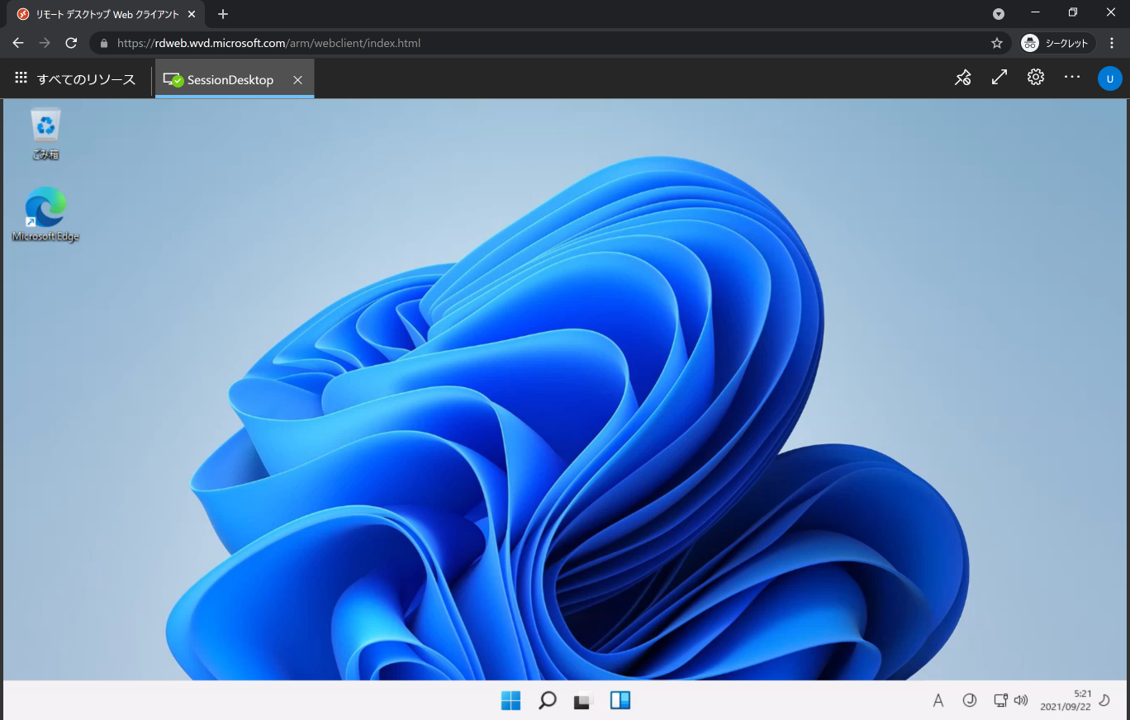Enter full screen with the expand arrows icon

(x=999, y=78)
